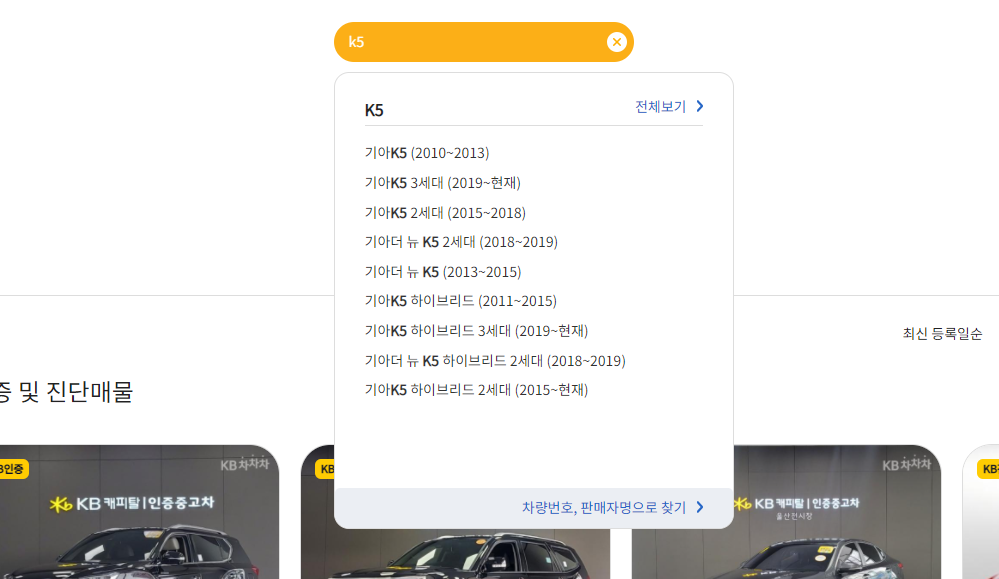Click the chevron next to 전체보기
This screenshot has height=579, width=999.
700,106
